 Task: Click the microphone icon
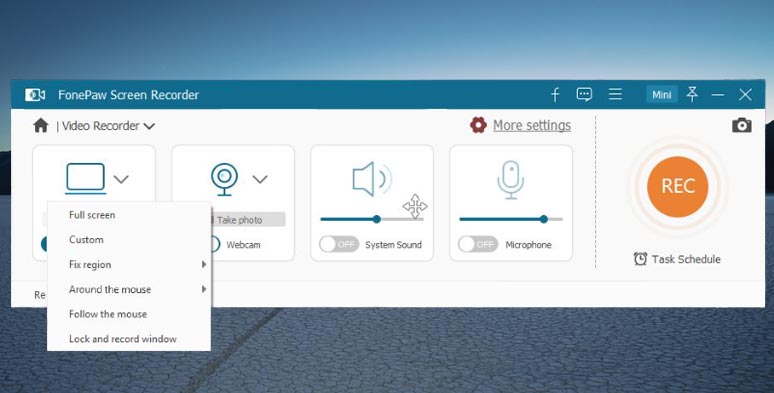[510, 179]
